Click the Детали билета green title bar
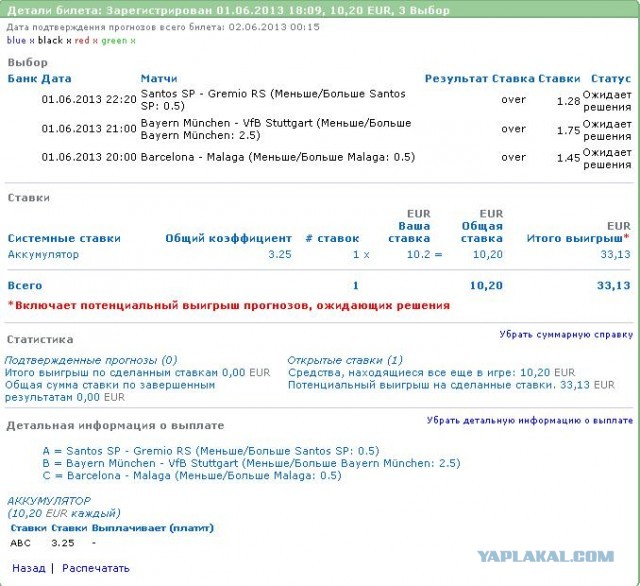Image resolution: width=640 pixels, height=586 pixels. [x=320, y=9]
